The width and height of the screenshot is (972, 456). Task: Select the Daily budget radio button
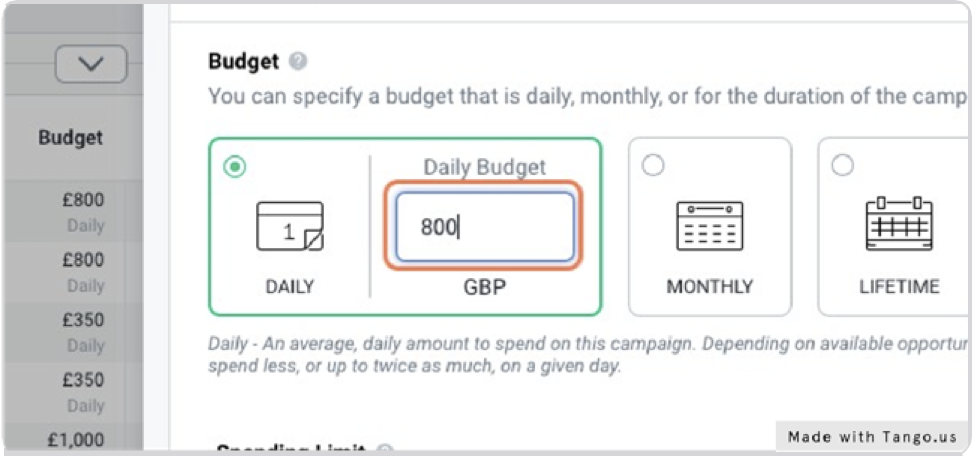234,167
